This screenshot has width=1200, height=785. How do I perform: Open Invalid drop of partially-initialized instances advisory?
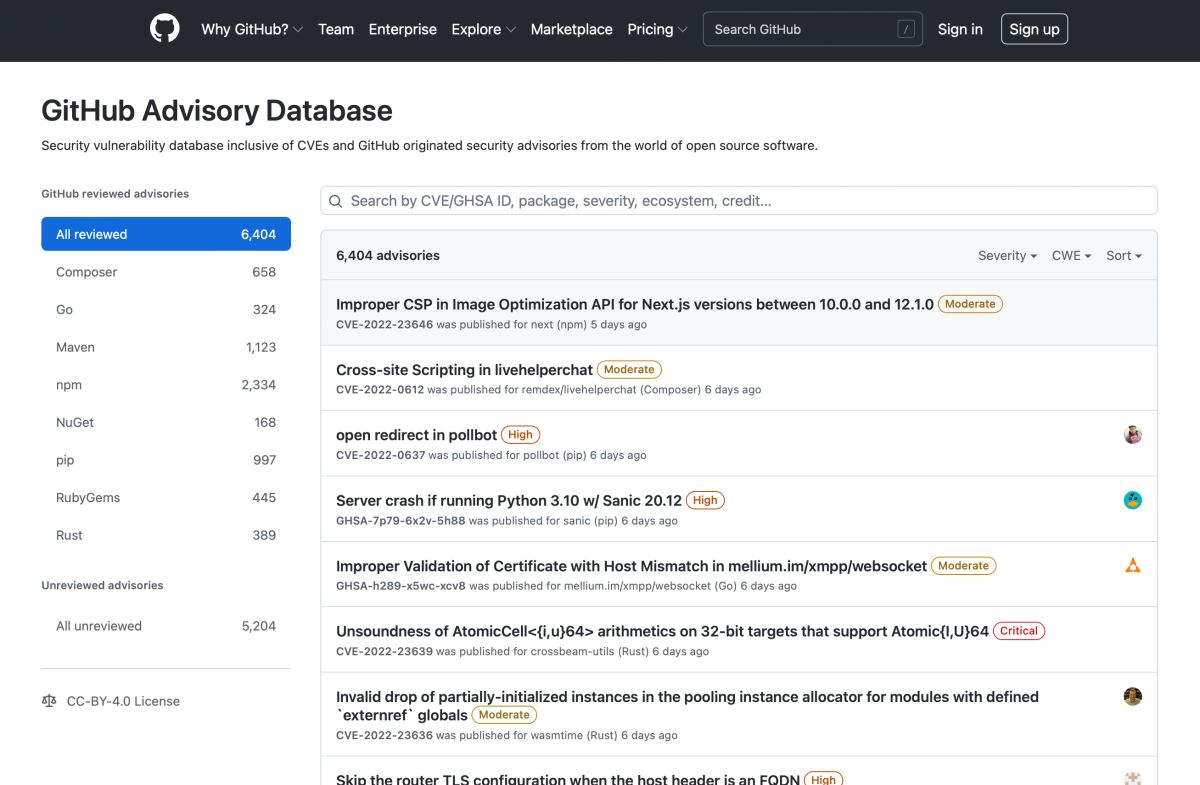pyautogui.click(x=688, y=706)
